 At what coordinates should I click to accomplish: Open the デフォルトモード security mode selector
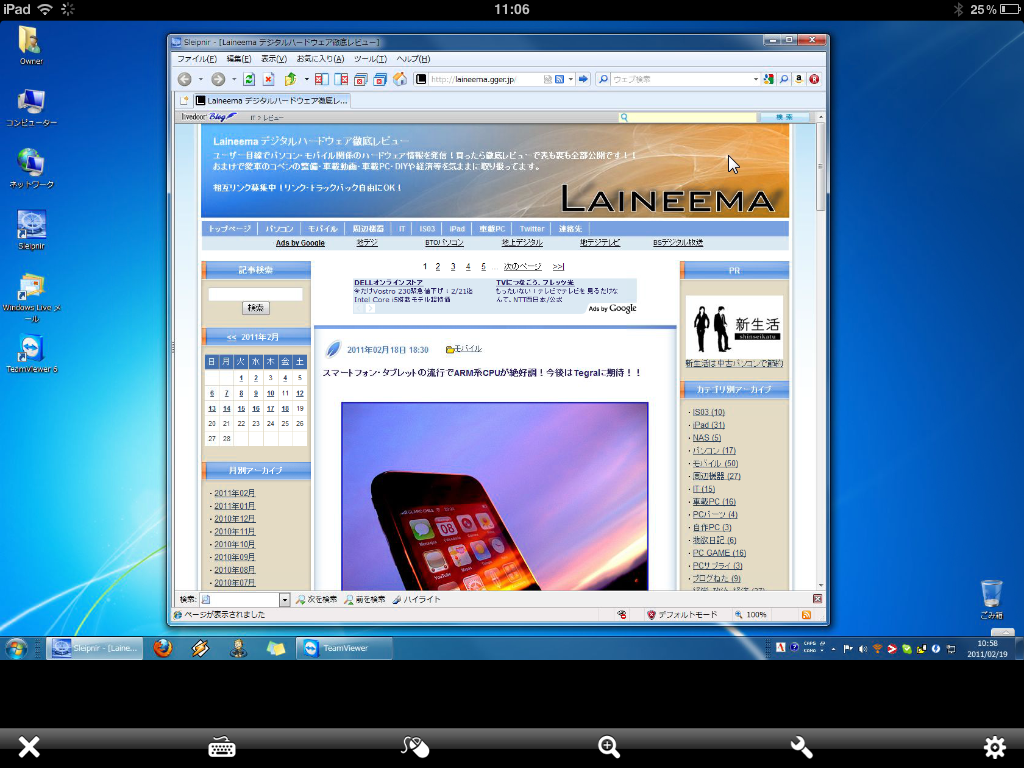click(x=682, y=615)
